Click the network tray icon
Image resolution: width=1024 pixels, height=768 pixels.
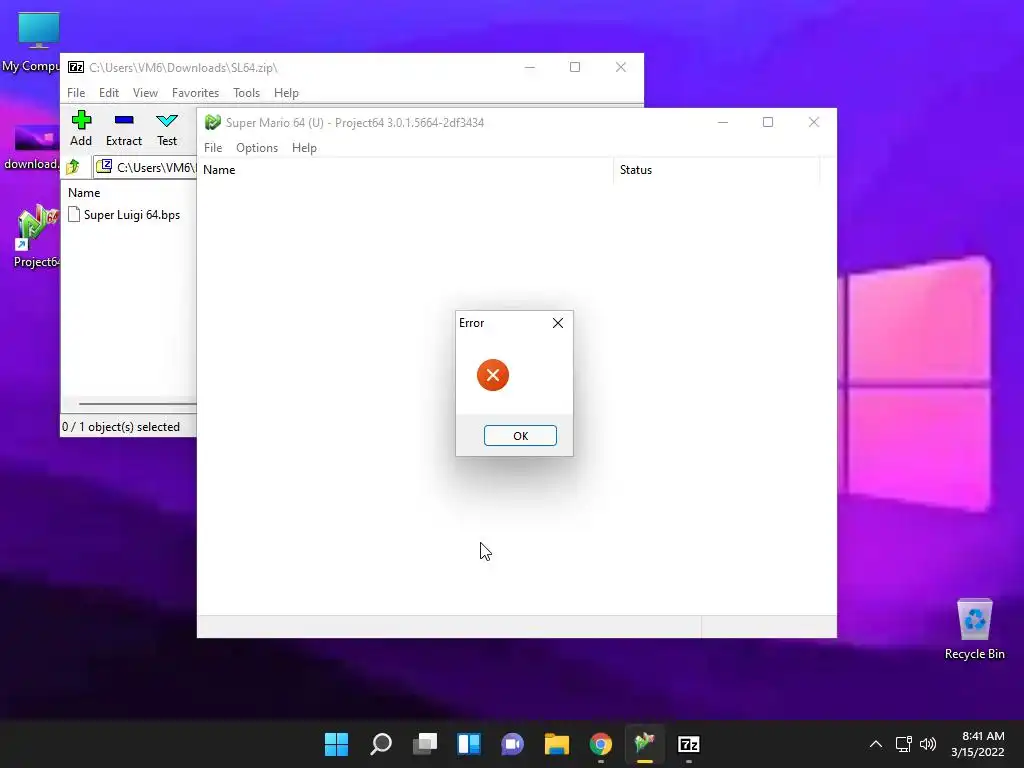903,744
